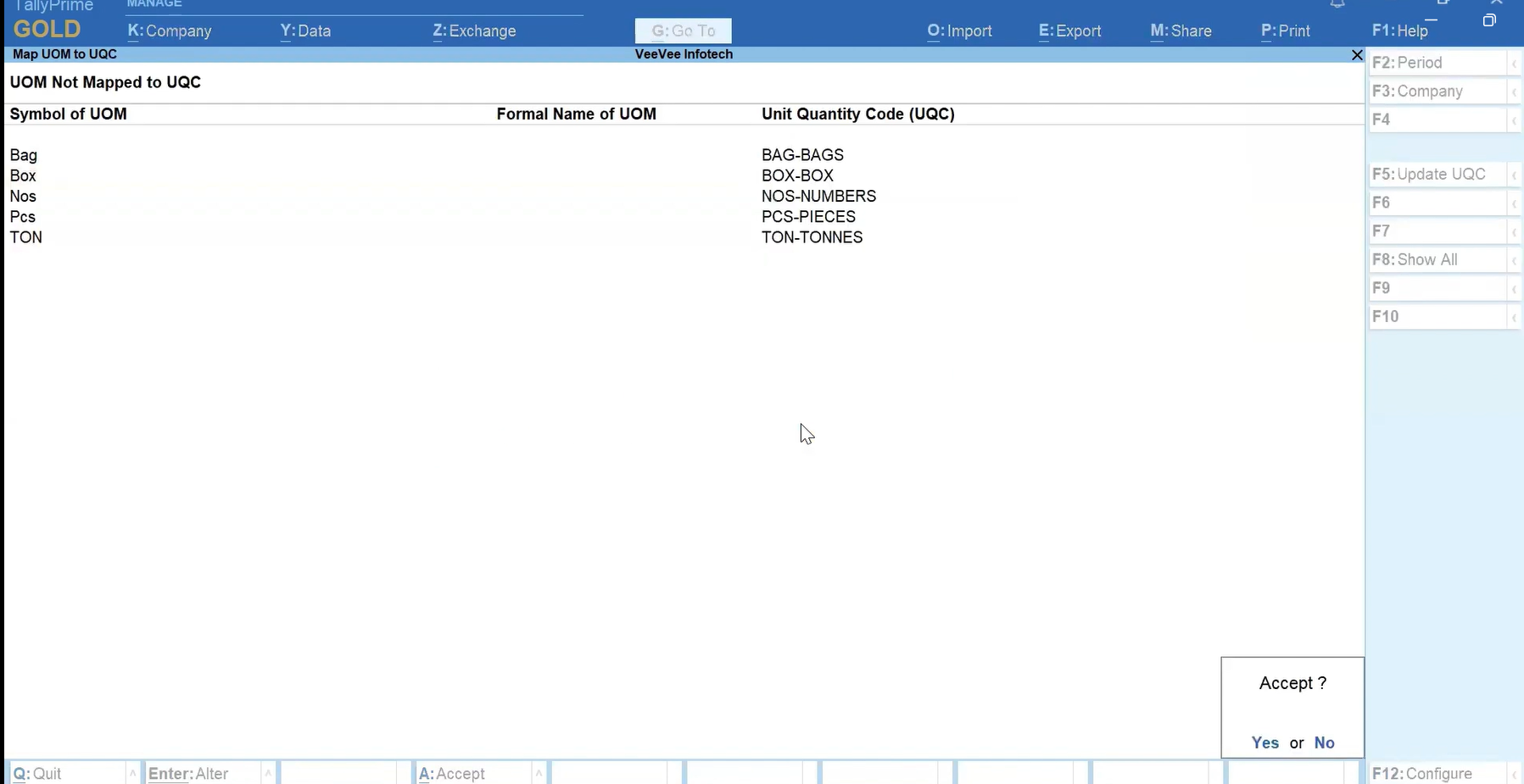Click the notification bell icon
The height and width of the screenshot is (784, 1524).
(x=1337, y=3)
